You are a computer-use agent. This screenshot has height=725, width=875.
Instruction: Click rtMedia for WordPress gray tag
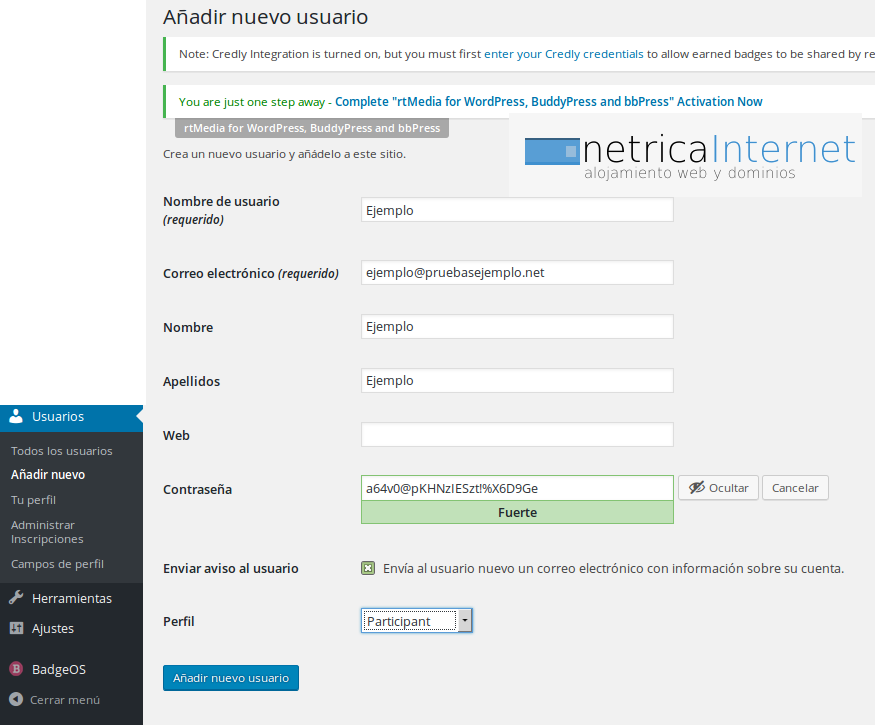coord(312,128)
